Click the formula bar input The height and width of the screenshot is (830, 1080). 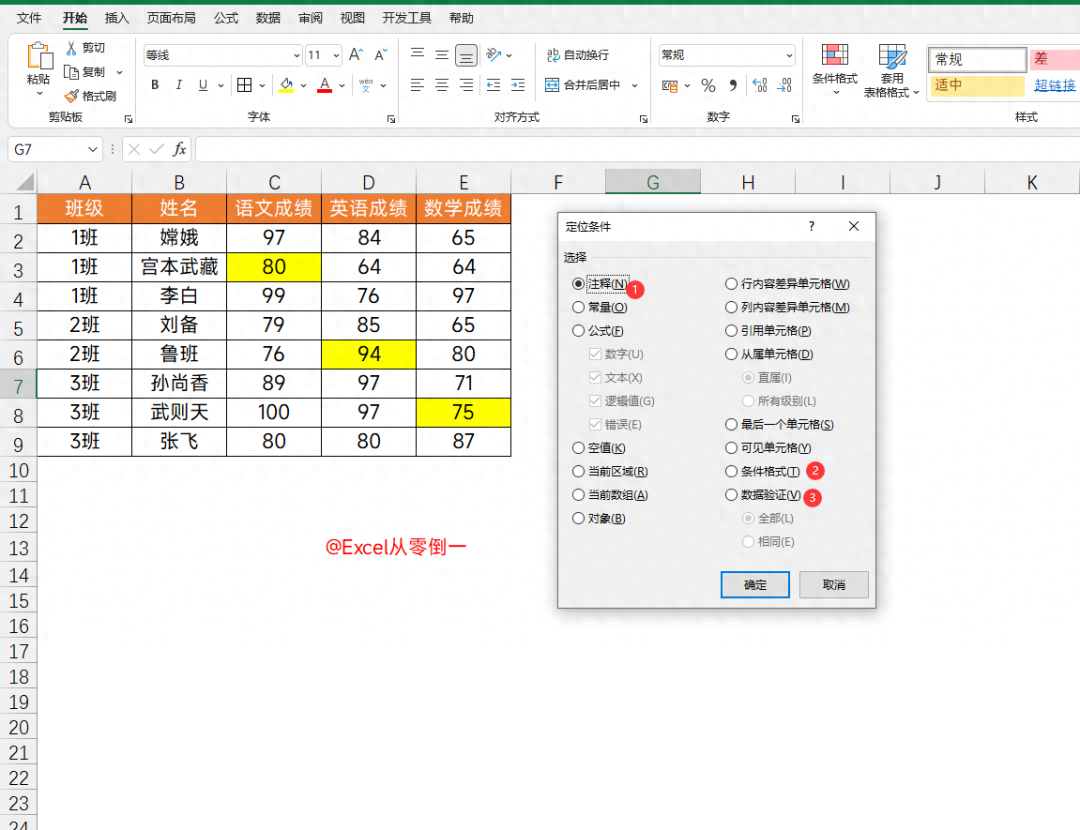coord(637,149)
